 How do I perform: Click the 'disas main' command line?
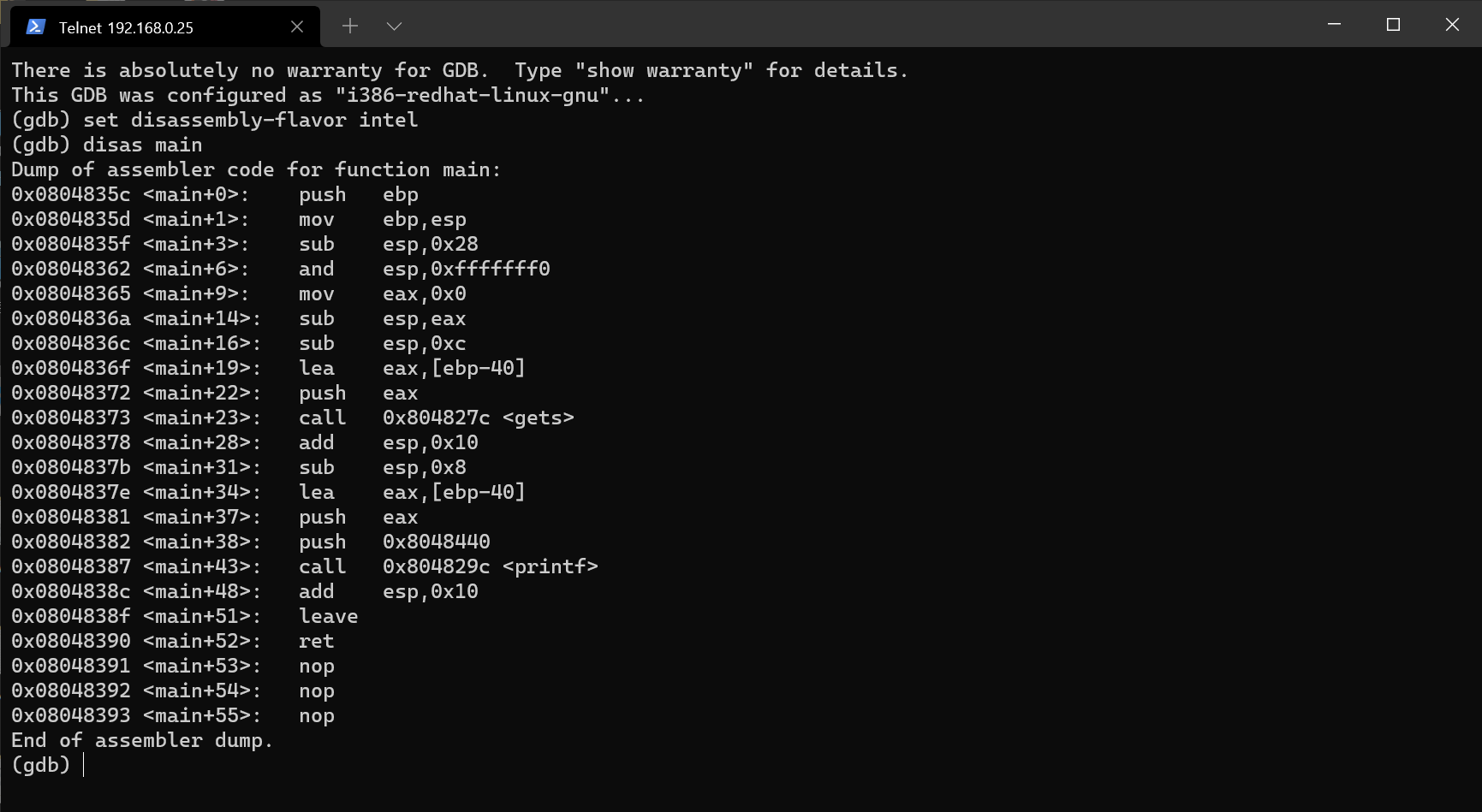tap(107, 145)
